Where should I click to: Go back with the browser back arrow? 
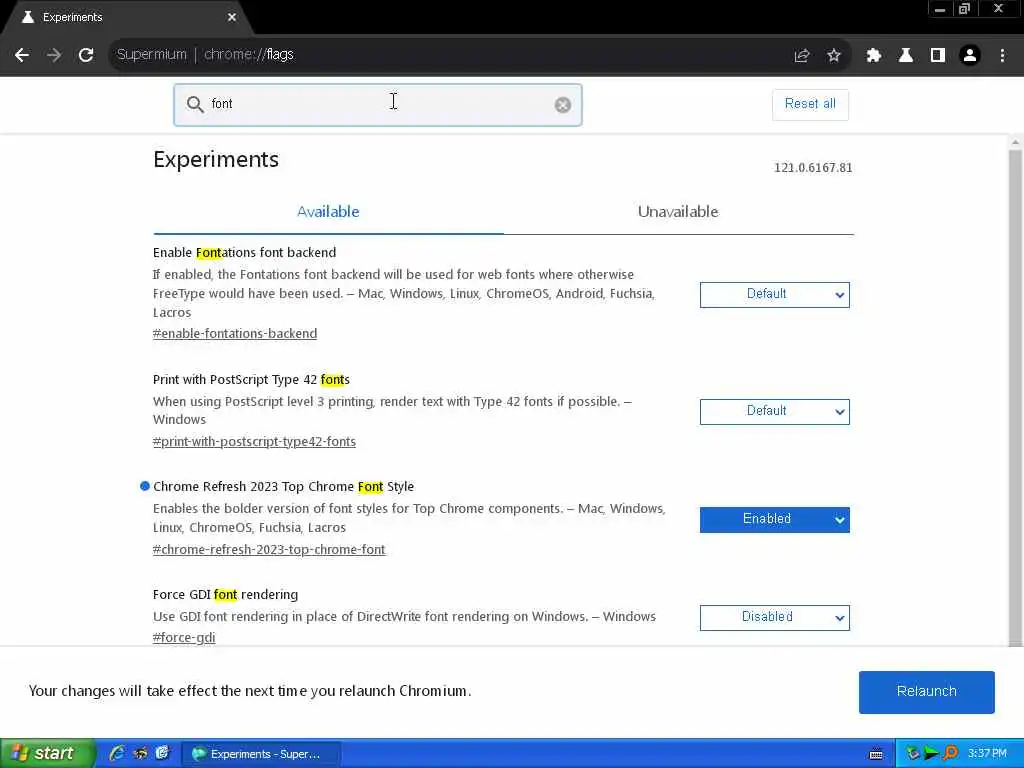(22, 55)
